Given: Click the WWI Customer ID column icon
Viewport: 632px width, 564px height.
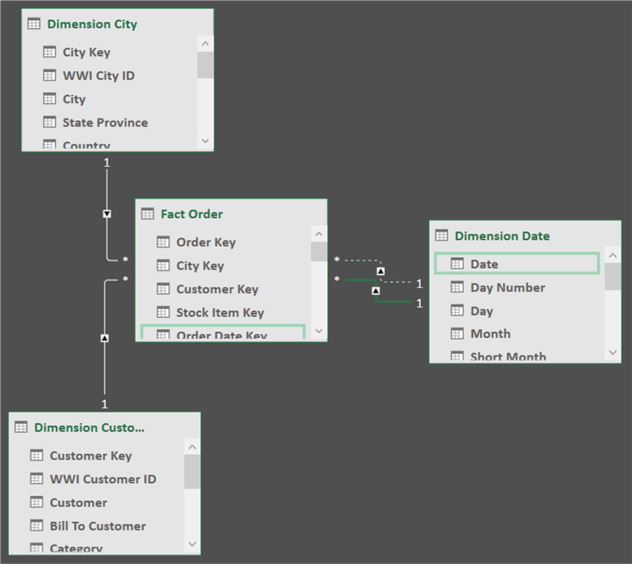Looking at the screenshot, I should 37,479.
